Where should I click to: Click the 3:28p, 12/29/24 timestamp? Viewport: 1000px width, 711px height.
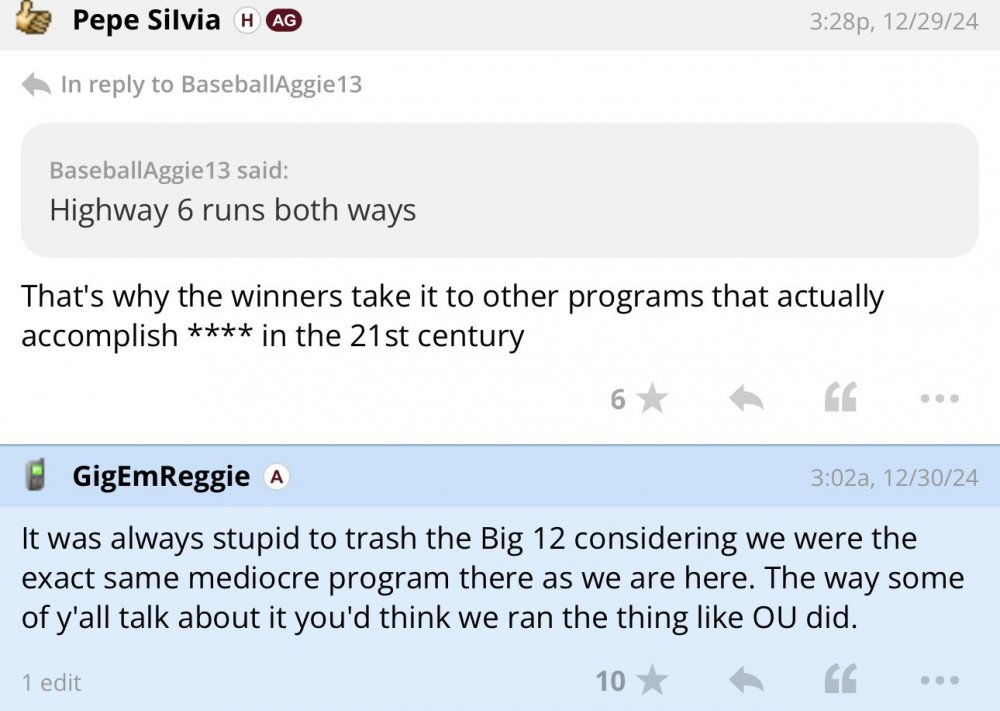[x=893, y=21]
